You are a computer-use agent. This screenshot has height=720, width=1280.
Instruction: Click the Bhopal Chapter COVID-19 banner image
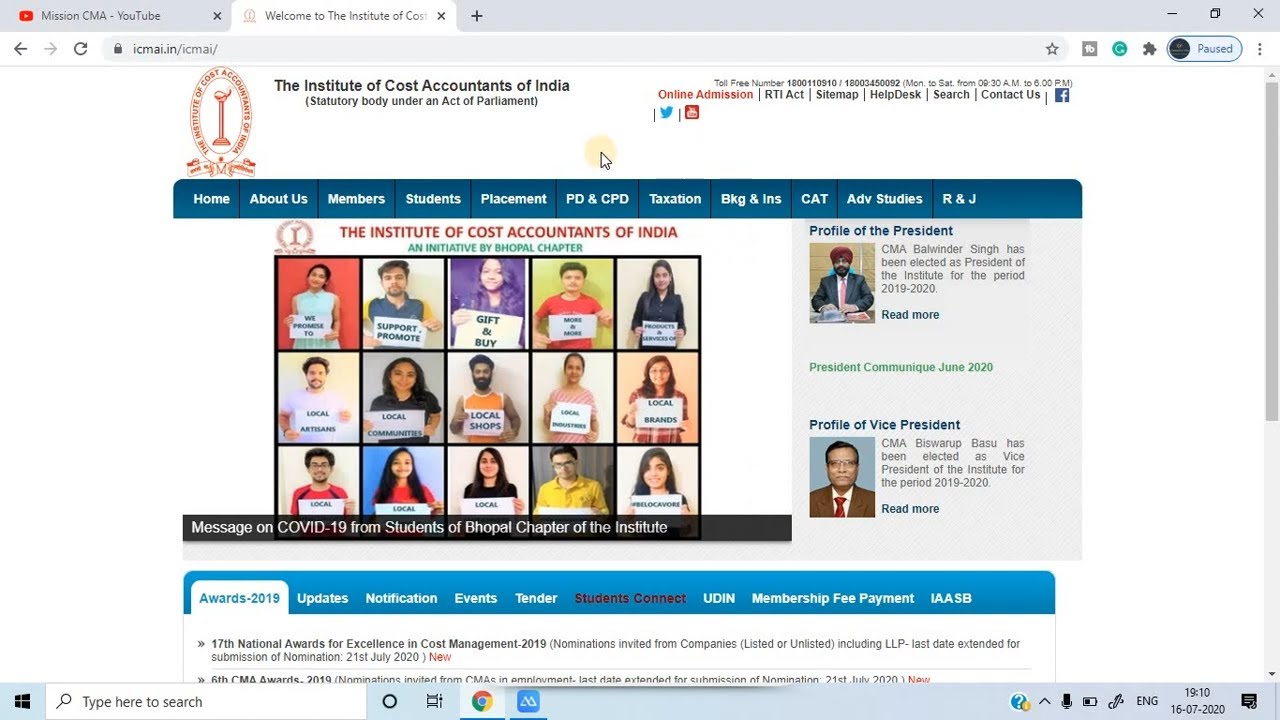coord(487,379)
